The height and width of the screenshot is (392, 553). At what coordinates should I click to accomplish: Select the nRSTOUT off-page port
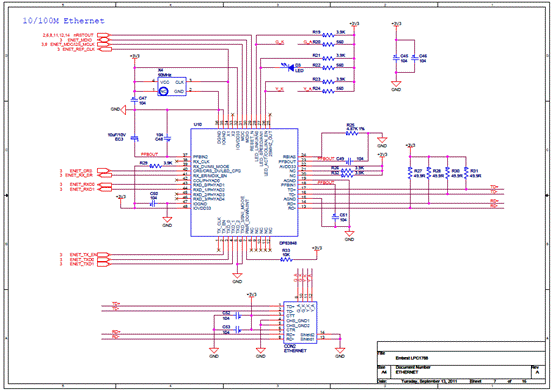click(x=103, y=35)
